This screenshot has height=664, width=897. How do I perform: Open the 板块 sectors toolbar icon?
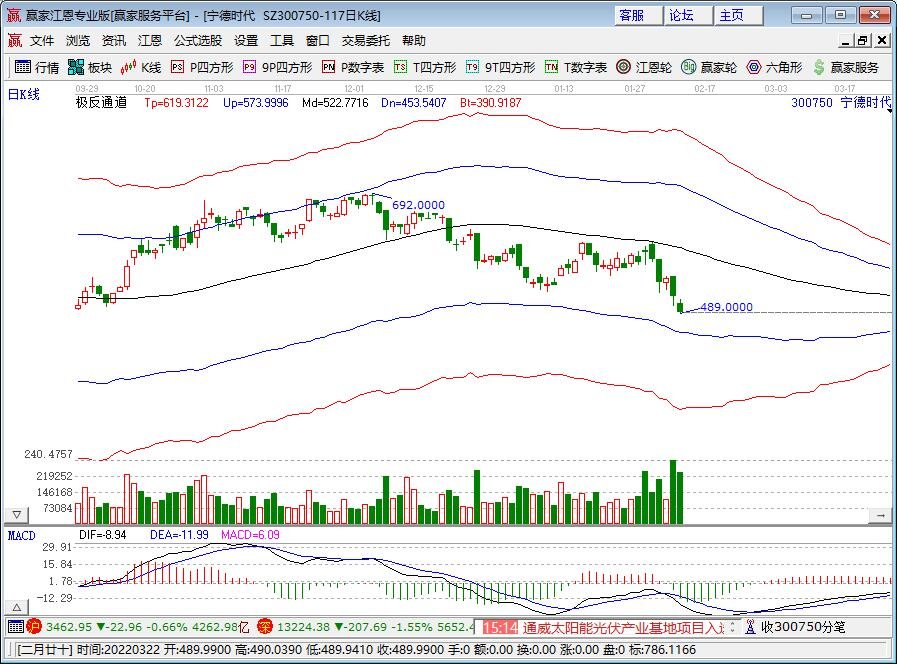coord(76,67)
